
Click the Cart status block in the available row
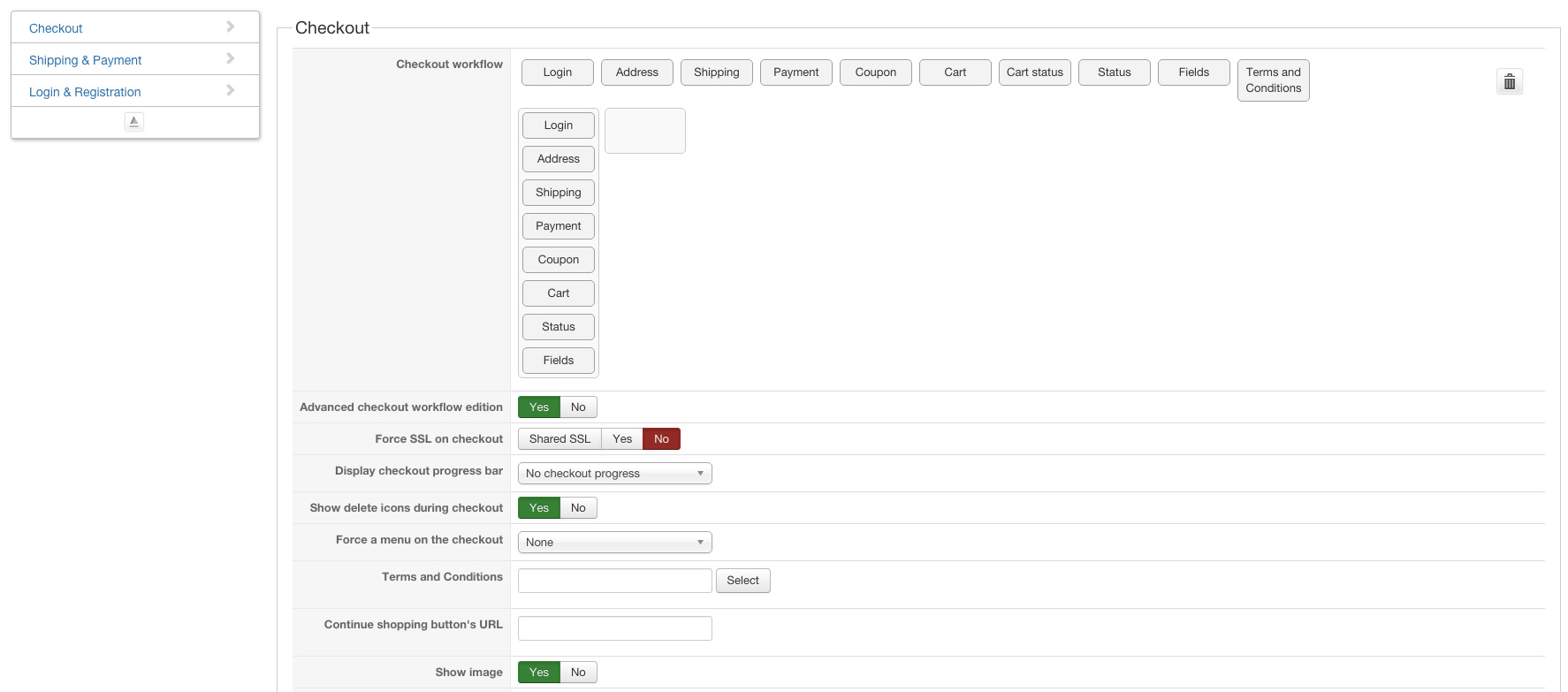point(1035,72)
